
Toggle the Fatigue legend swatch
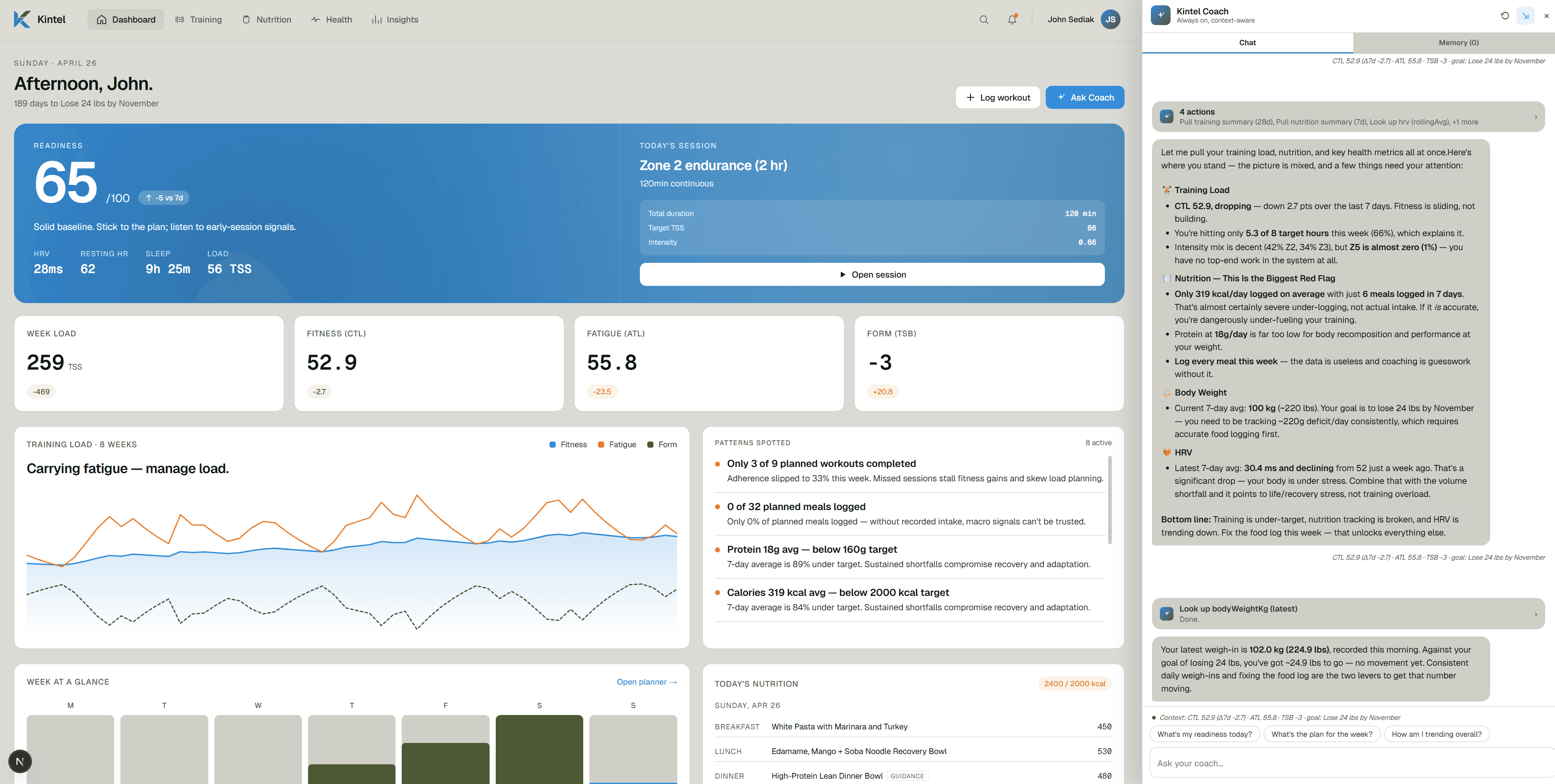click(600, 445)
